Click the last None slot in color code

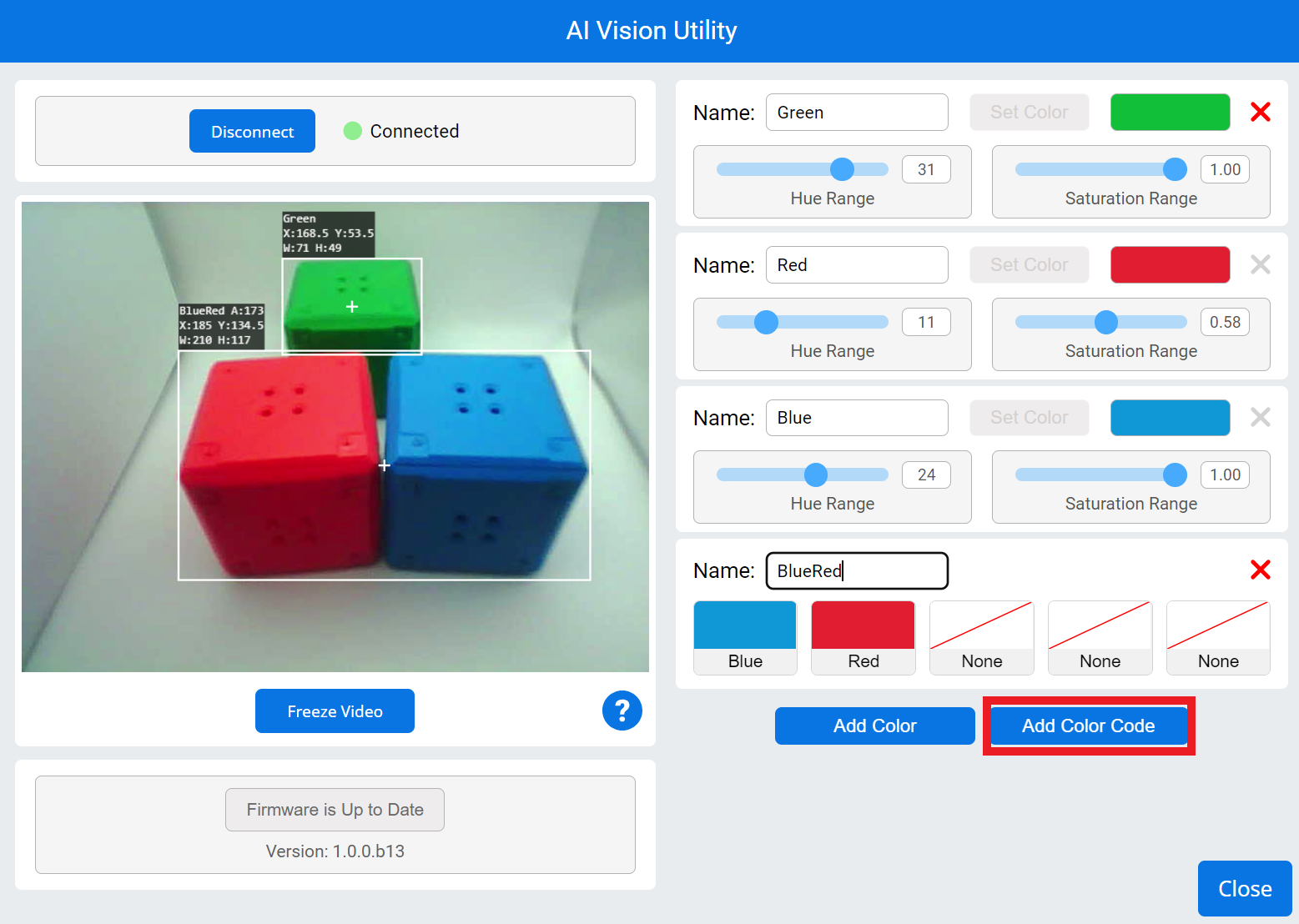click(1218, 637)
